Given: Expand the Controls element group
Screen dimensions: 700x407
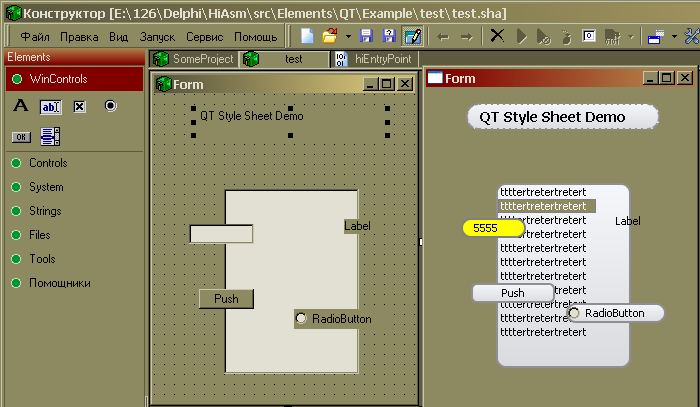Looking at the screenshot, I should tap(48, 163).
